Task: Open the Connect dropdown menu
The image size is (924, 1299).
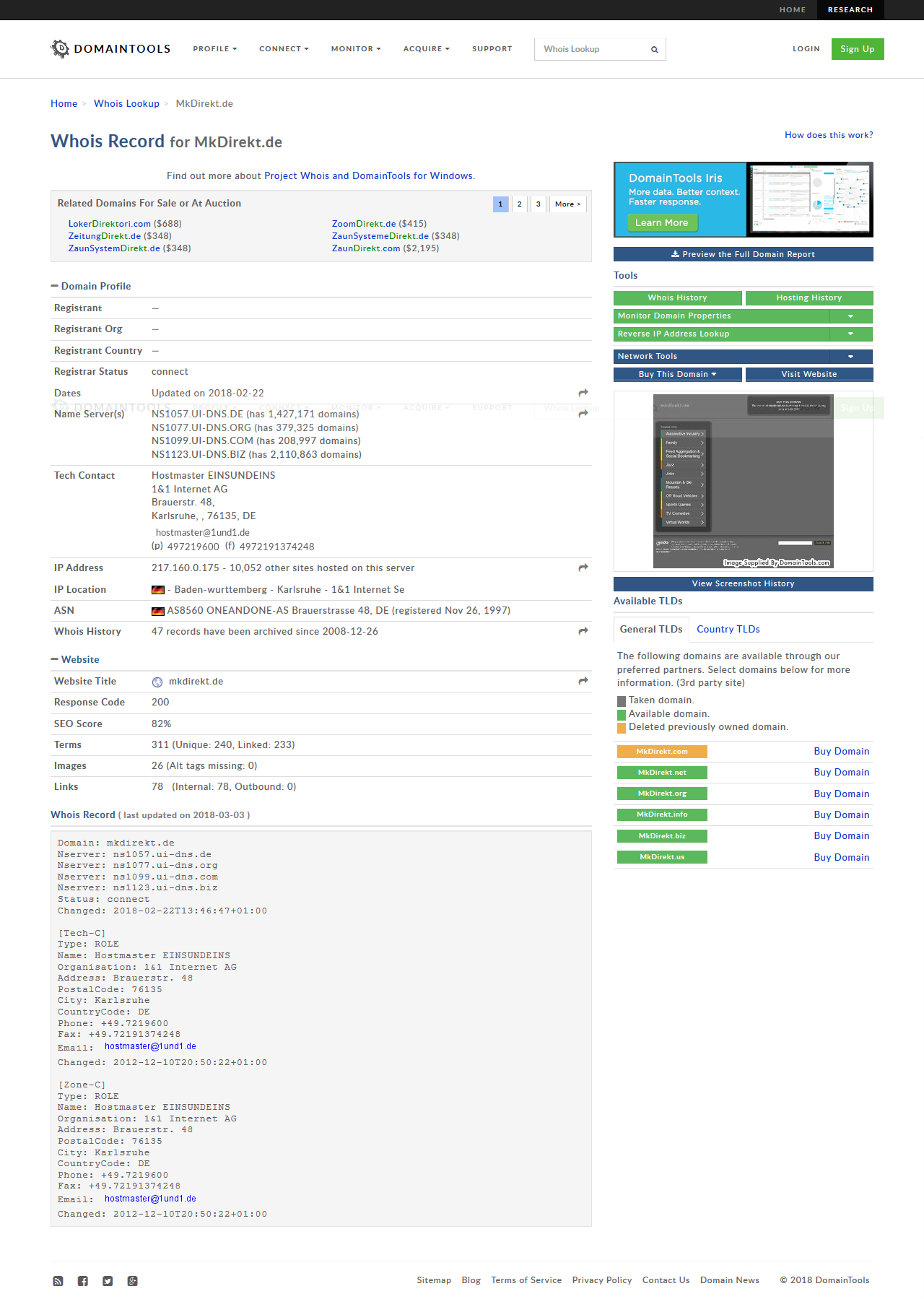Action: click(x=284, y=49)
